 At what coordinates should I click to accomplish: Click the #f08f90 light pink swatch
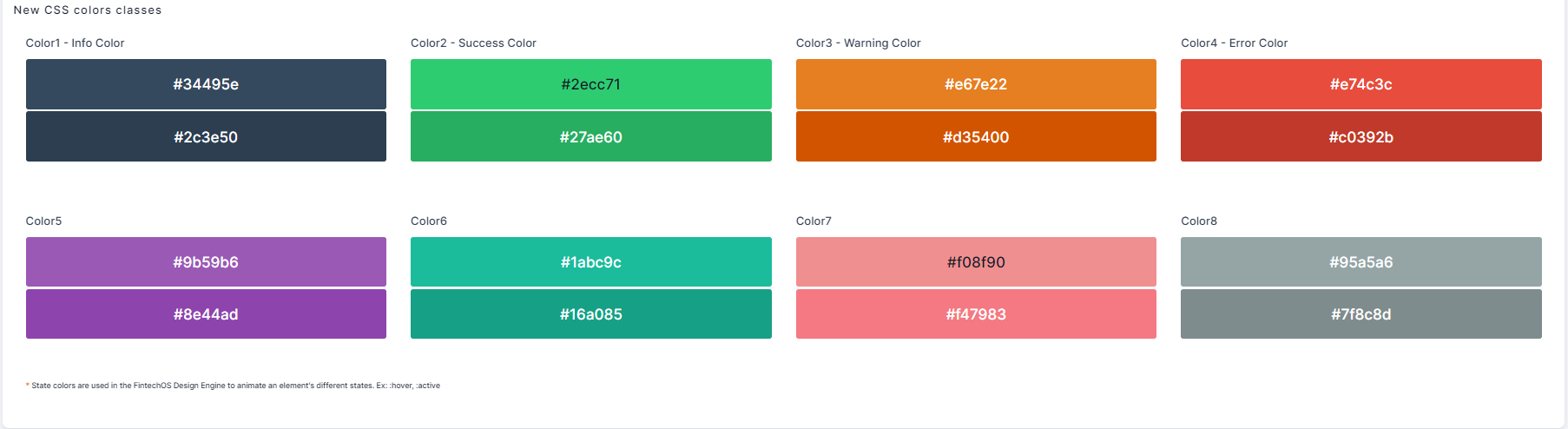click(x=976, y=261)
